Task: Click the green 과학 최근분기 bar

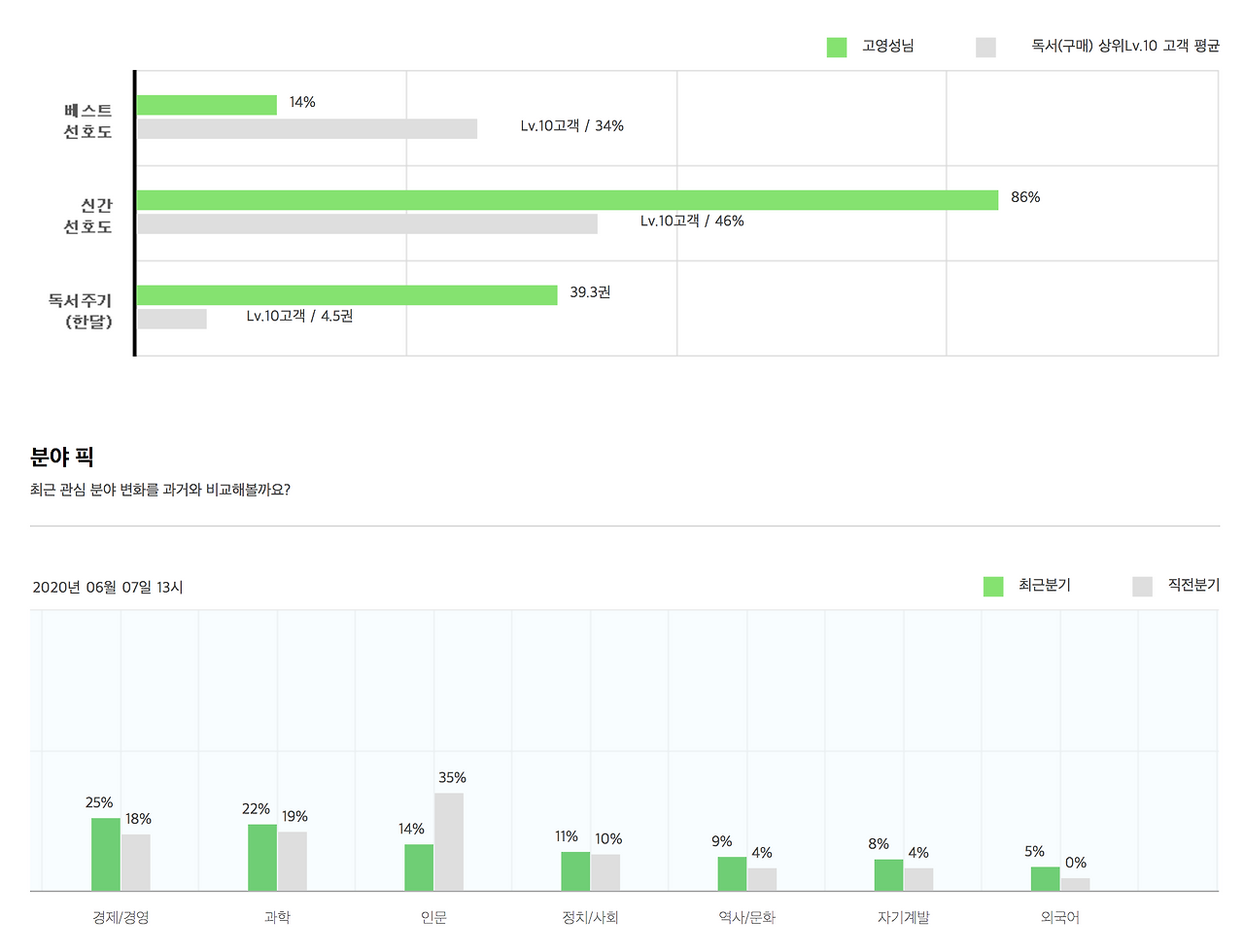Action: click(x=262, y=858)
